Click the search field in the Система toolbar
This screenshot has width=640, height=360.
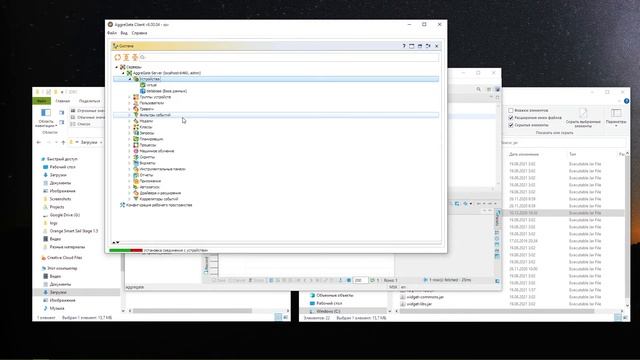click(x=290, y=58)
